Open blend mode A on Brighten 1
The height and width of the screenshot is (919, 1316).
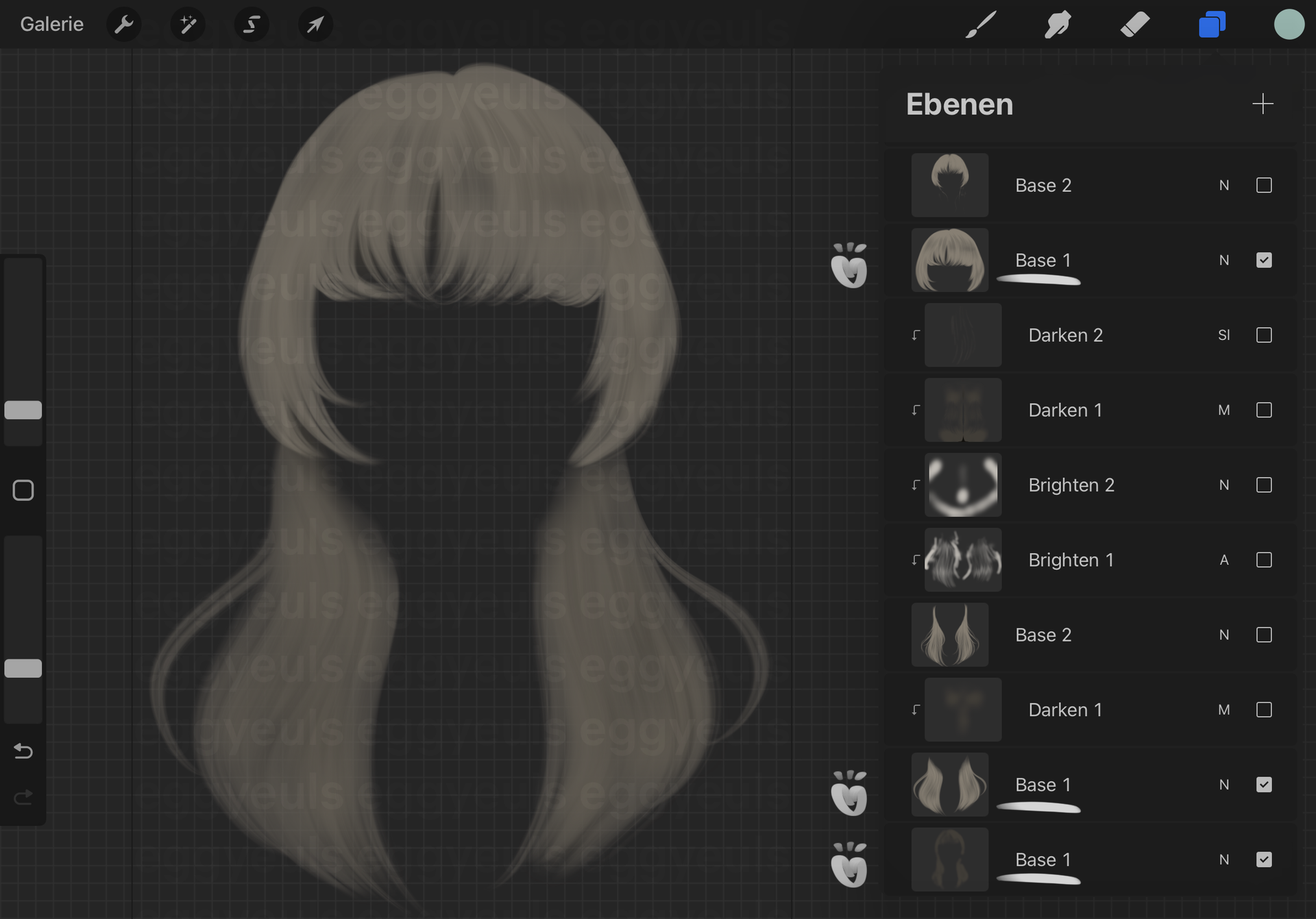tap(1223, 560)
